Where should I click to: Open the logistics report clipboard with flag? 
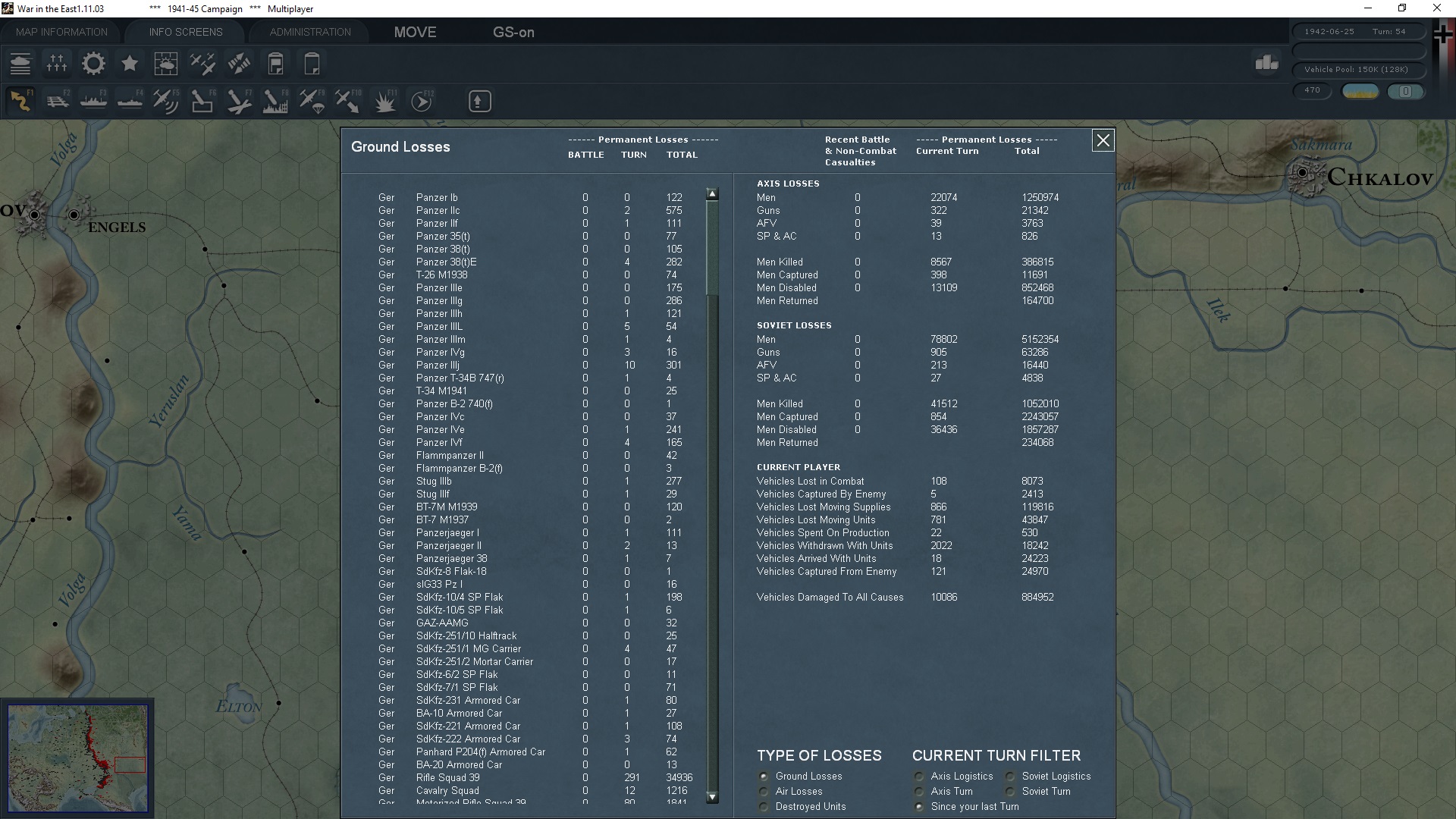pos(275,64)
